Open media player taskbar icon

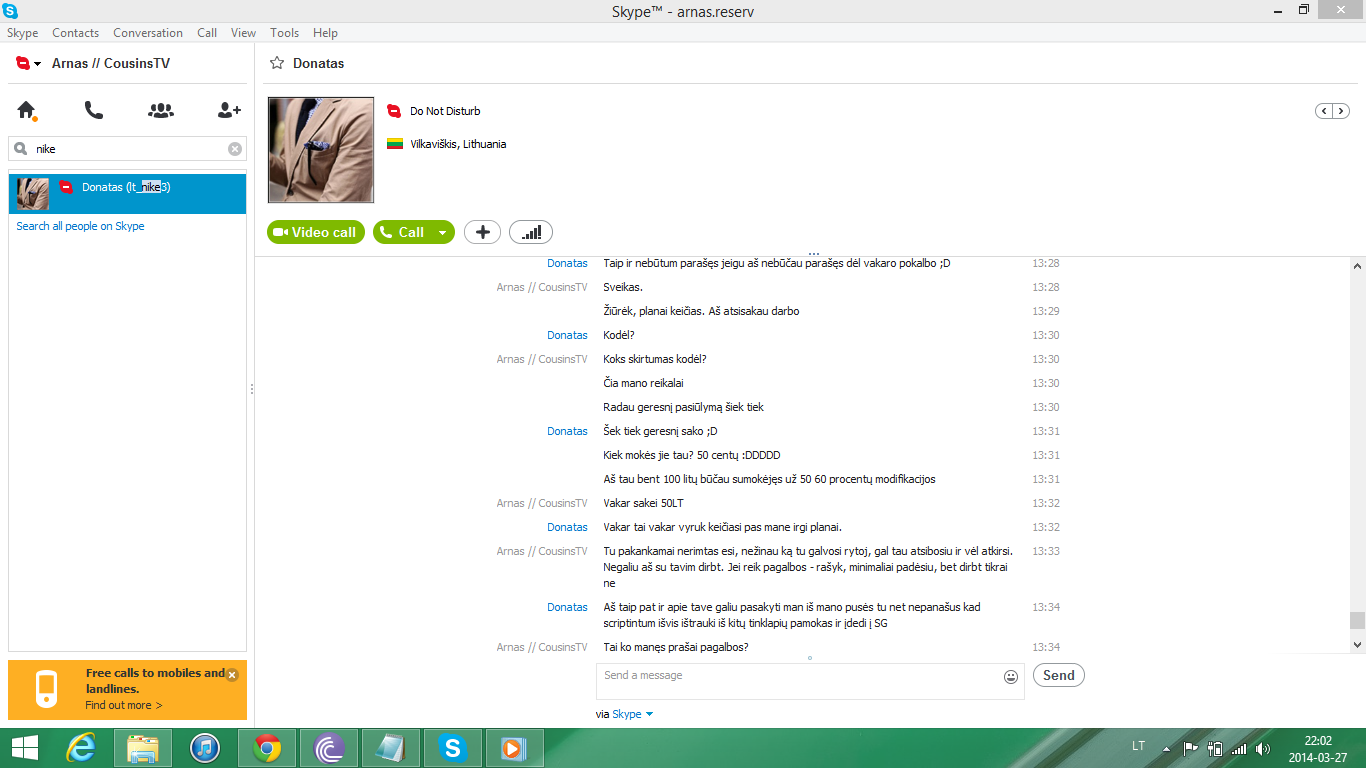(x=514, y=748)
